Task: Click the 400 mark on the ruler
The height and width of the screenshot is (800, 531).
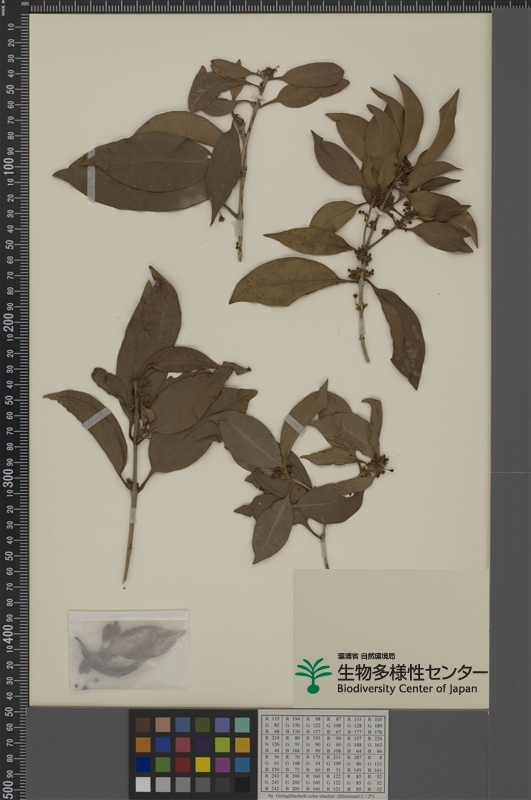Action: pos(9,633)
